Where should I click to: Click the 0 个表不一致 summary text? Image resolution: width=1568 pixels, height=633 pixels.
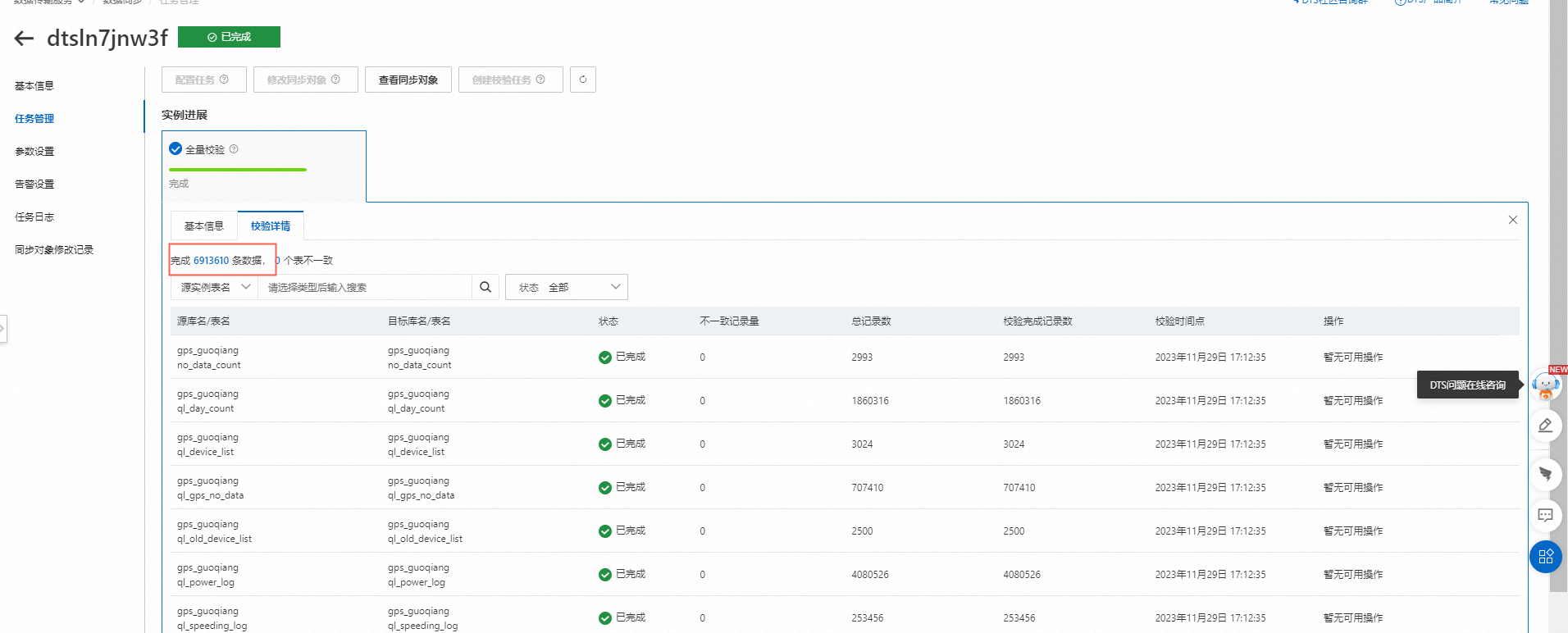304,261
